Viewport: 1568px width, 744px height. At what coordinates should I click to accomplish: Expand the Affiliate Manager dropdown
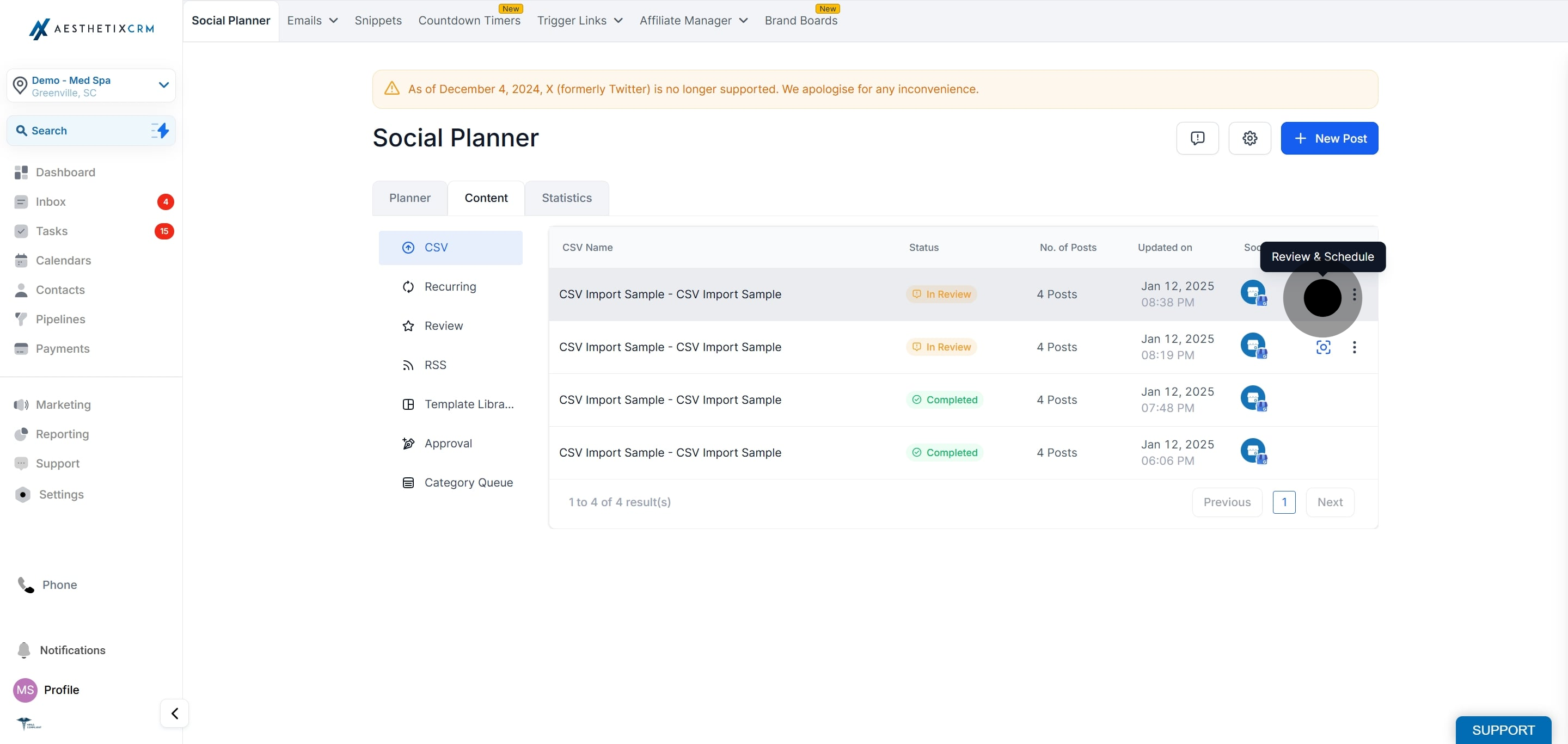click(693, 21)
